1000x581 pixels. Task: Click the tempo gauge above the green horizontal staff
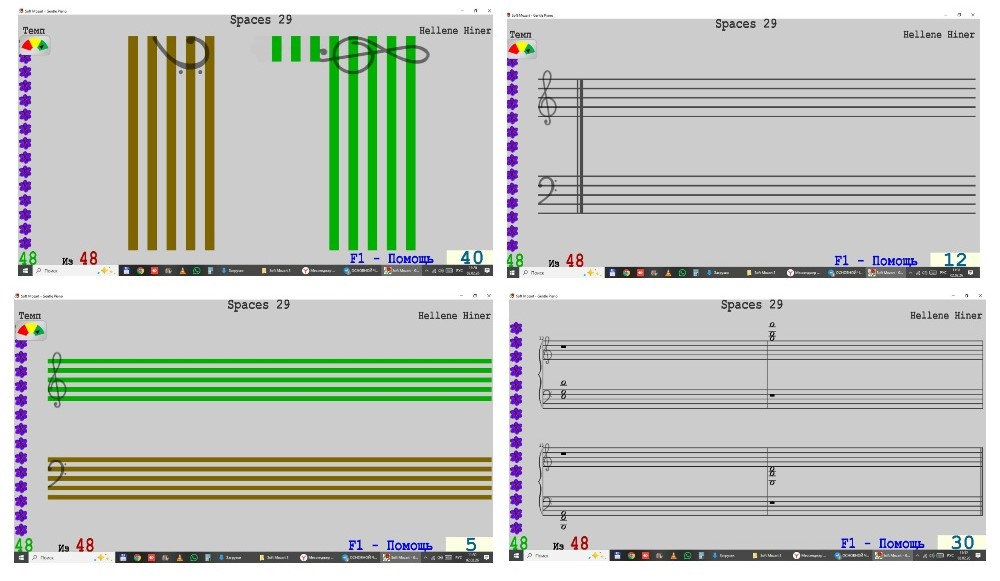32,330
